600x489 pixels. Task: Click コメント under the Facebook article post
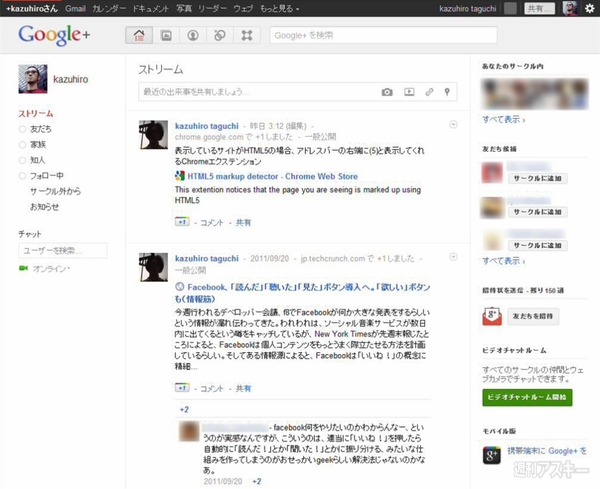212,388
